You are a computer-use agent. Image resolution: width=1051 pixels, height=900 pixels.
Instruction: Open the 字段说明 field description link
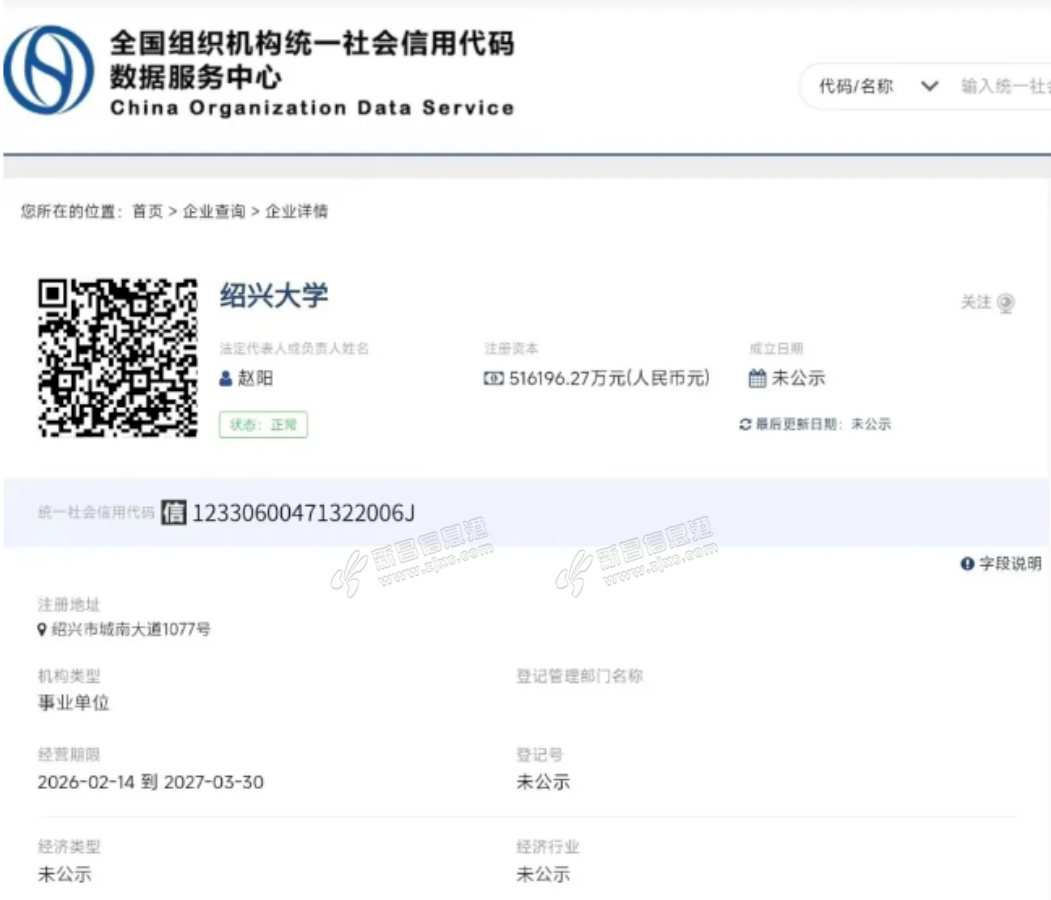click(1009, 564)
